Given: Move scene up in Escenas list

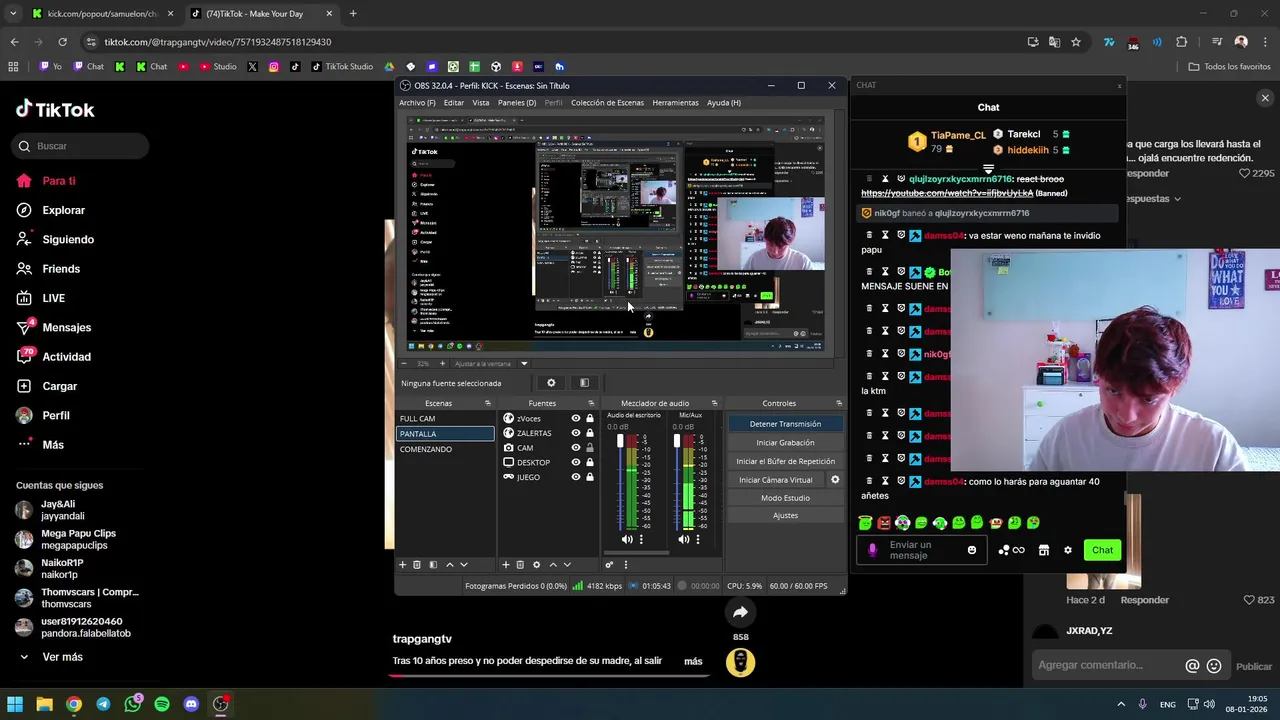Looking at the screenshot, I should point(449,565).
